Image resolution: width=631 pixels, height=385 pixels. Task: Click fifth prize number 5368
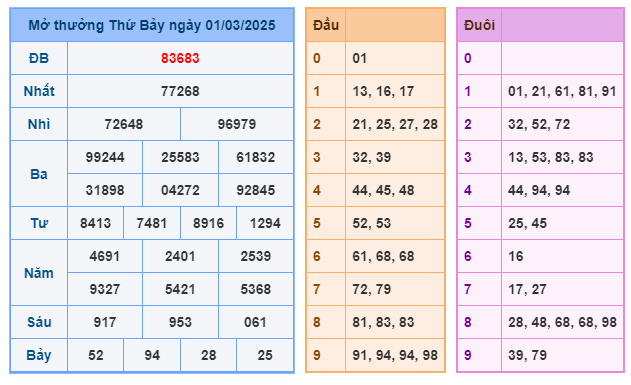pos(256,289)
